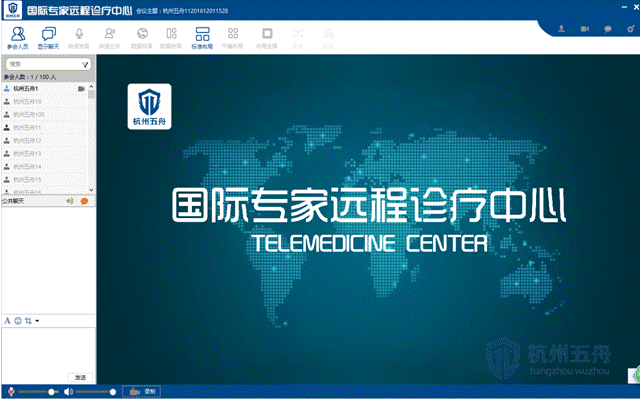640x399 pixels.
Task: Toggle the muted microphone icon in status bar
Action: pyautogui.click(x=11, y=392)
